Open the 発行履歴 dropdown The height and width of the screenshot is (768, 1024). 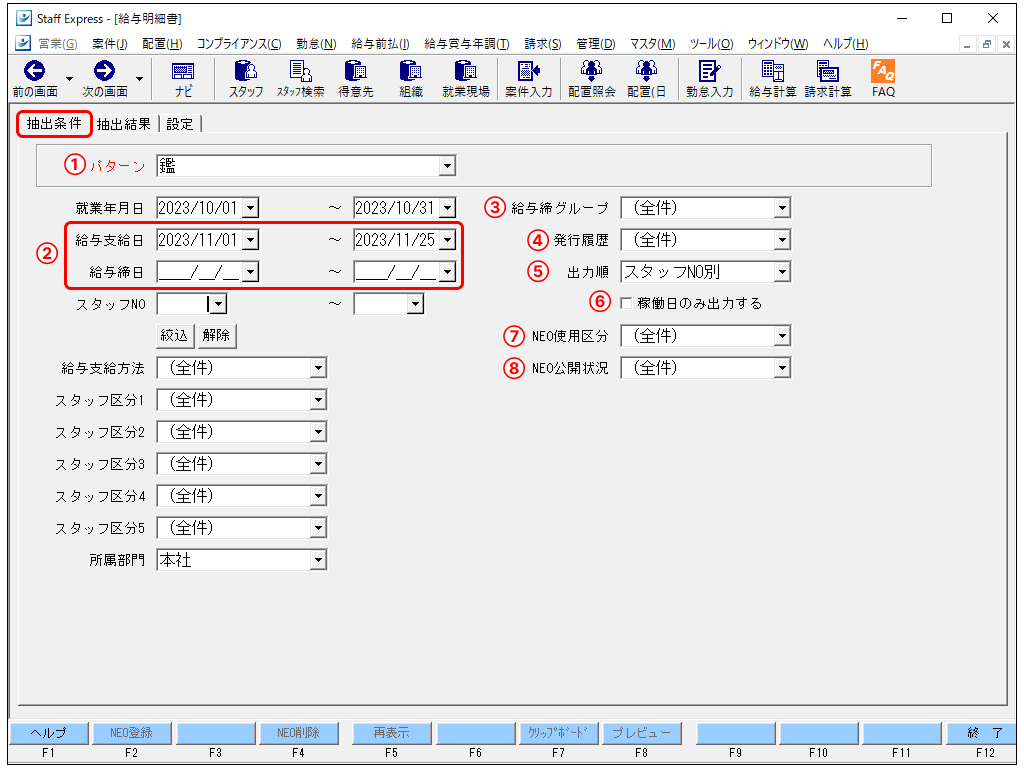tap(782, 240)
